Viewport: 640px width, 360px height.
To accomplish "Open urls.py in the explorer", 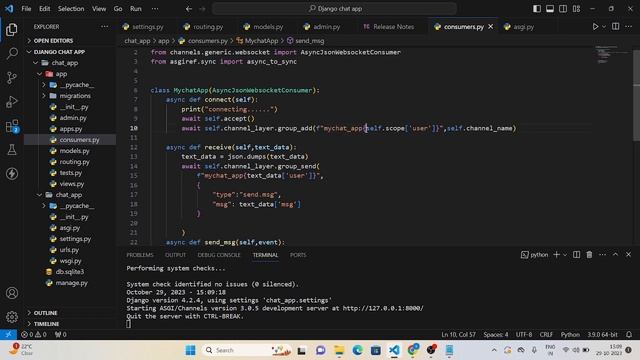I will 69,250.
